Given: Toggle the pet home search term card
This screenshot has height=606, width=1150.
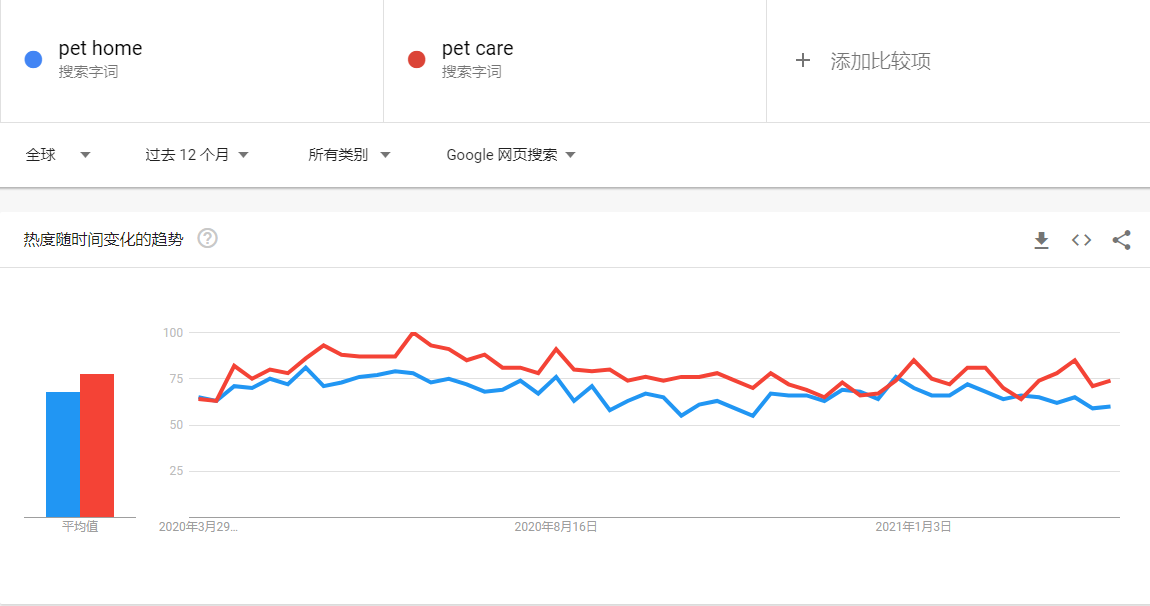Looking at the screenshot, I should (x=190, y=60).
